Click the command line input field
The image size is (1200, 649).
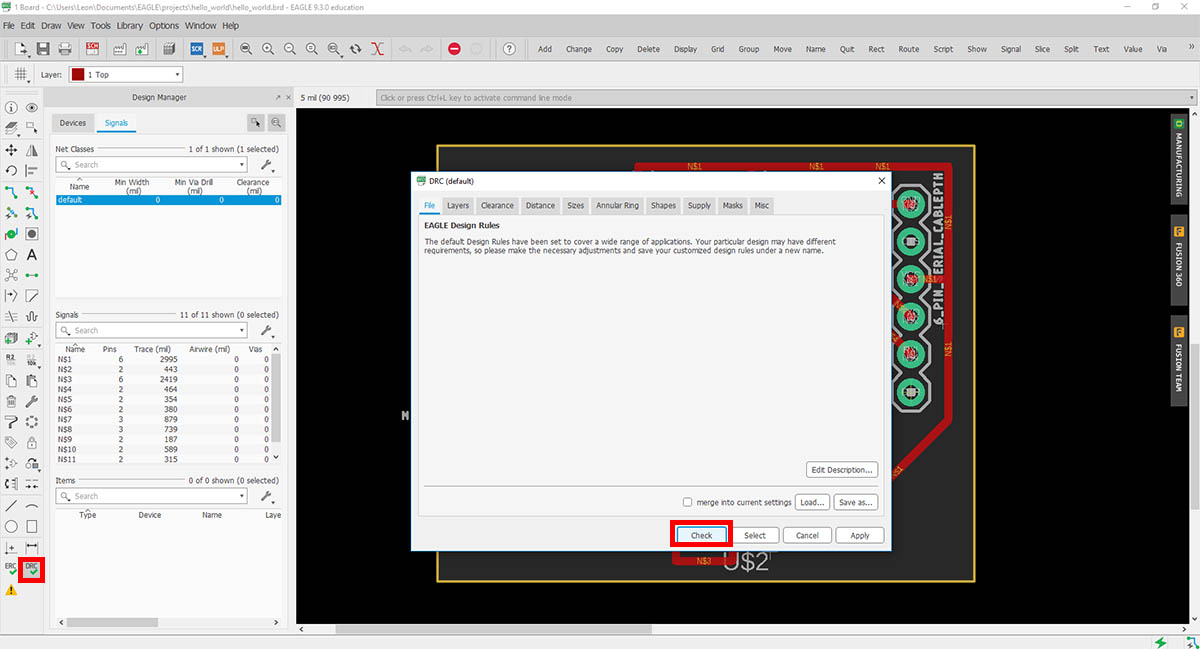click(785, 98)
